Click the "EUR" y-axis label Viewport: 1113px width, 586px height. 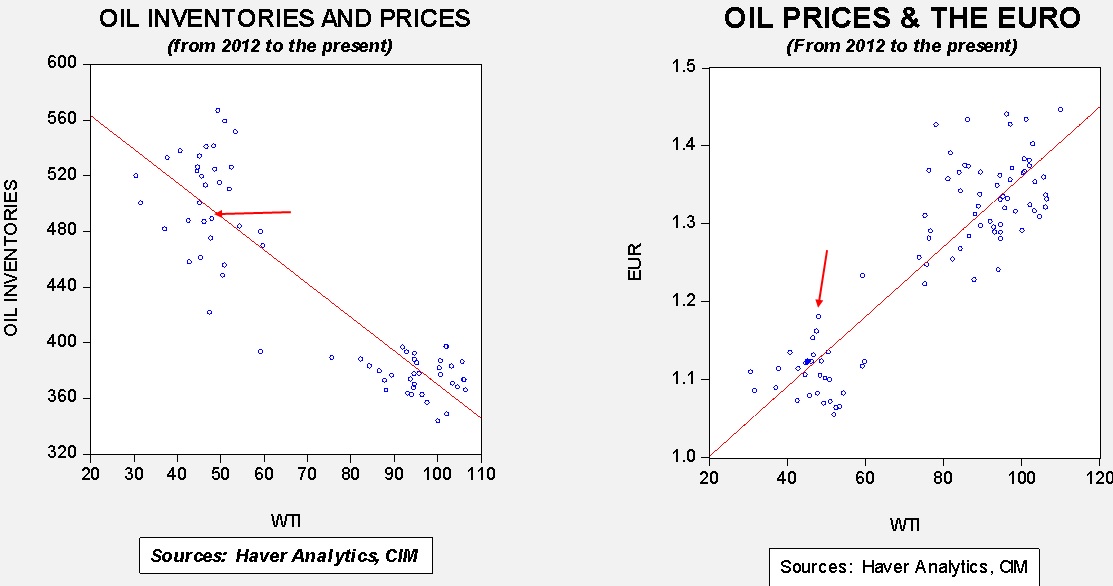(636, 262)
